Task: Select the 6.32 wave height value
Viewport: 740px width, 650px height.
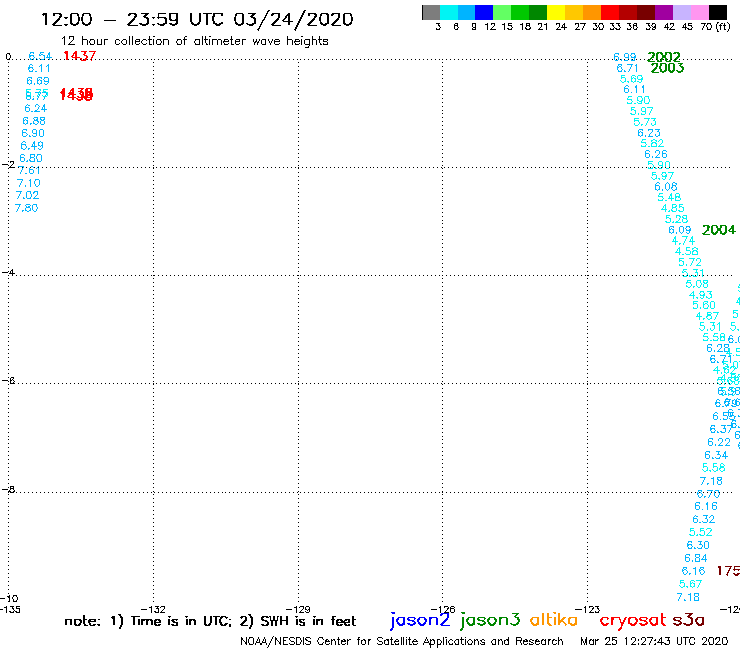Action: tap(704, 519)
